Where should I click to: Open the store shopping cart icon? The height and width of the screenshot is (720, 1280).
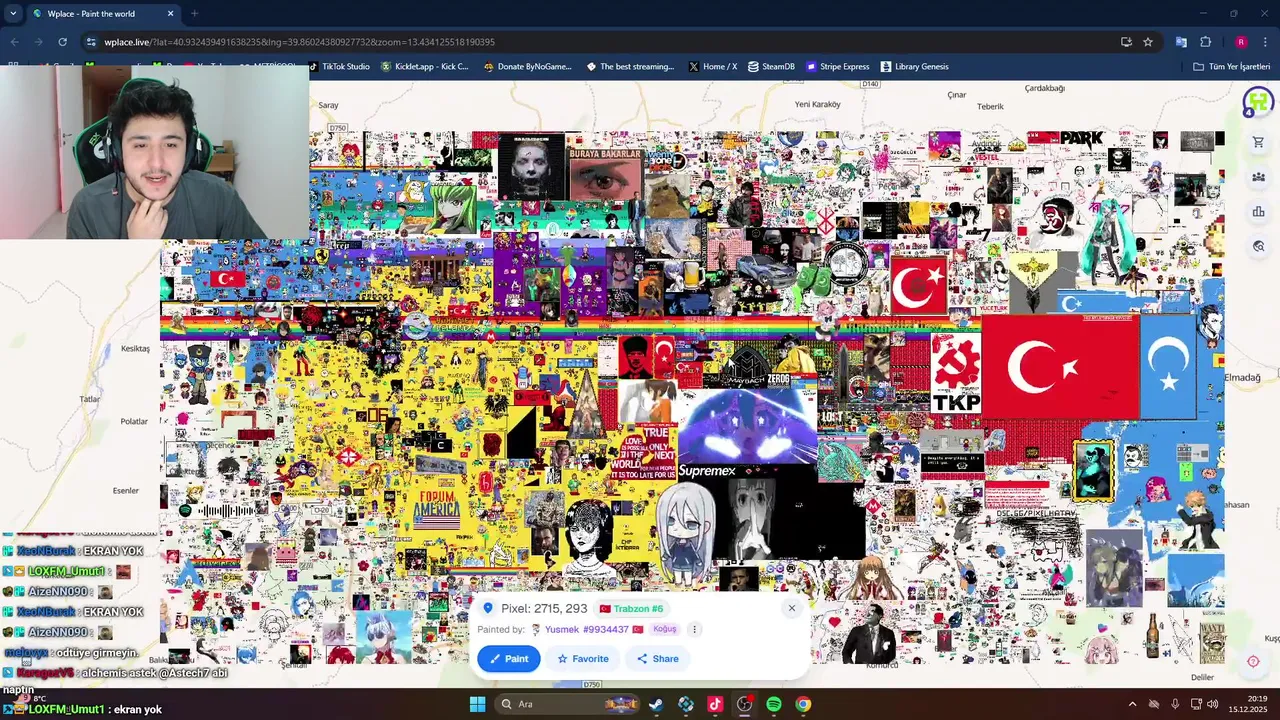point(1258,142)
